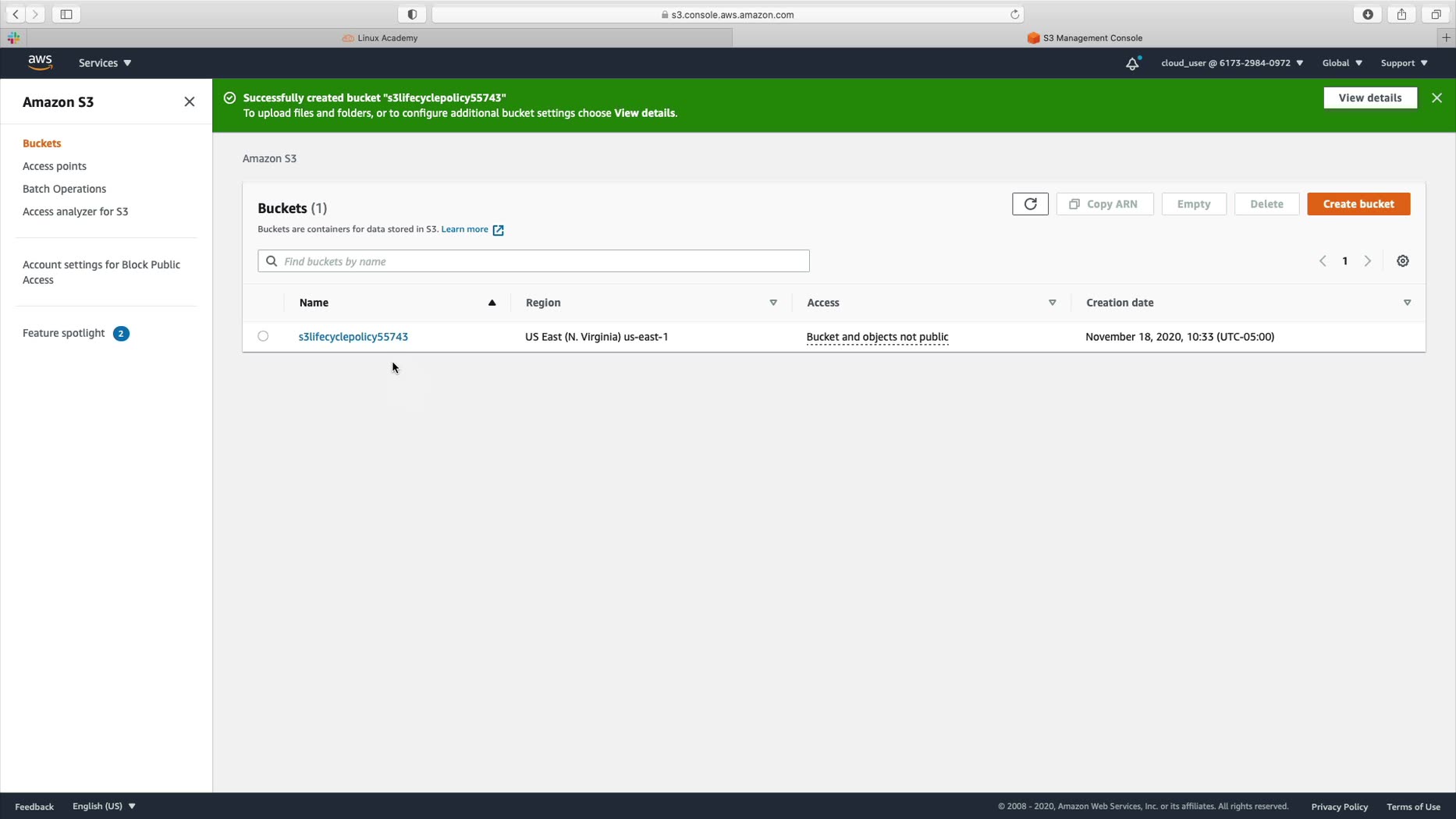Open the English (US) language dropdown
1456x819 pixels.
click(x=104, y=807)
